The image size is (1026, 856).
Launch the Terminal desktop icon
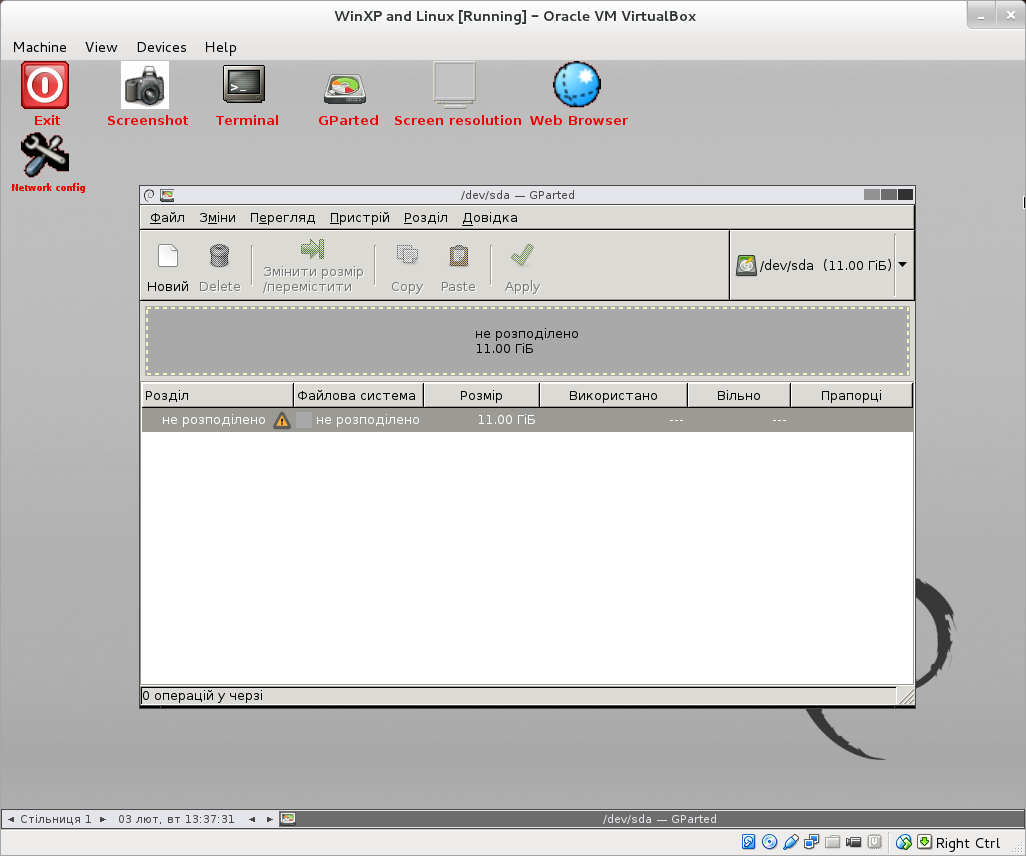(244, 86)
